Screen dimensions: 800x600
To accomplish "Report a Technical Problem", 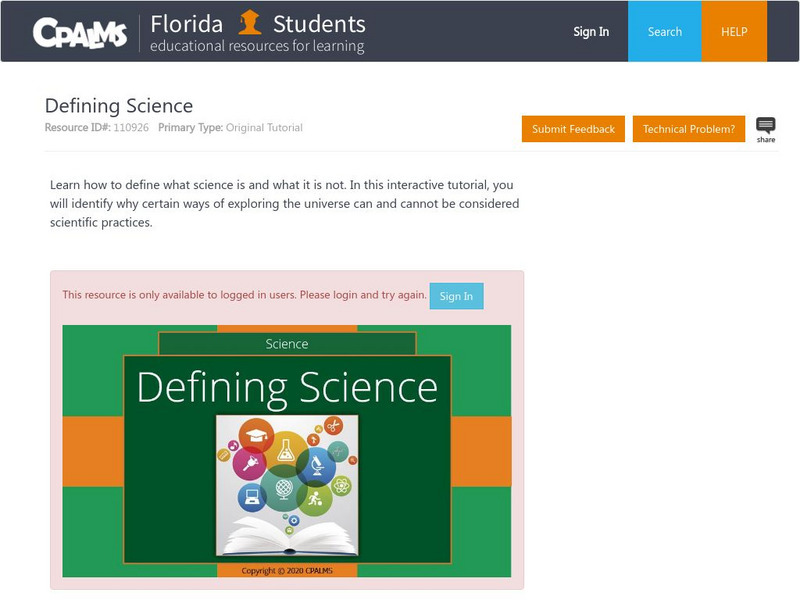I will [x=689, y=129].
